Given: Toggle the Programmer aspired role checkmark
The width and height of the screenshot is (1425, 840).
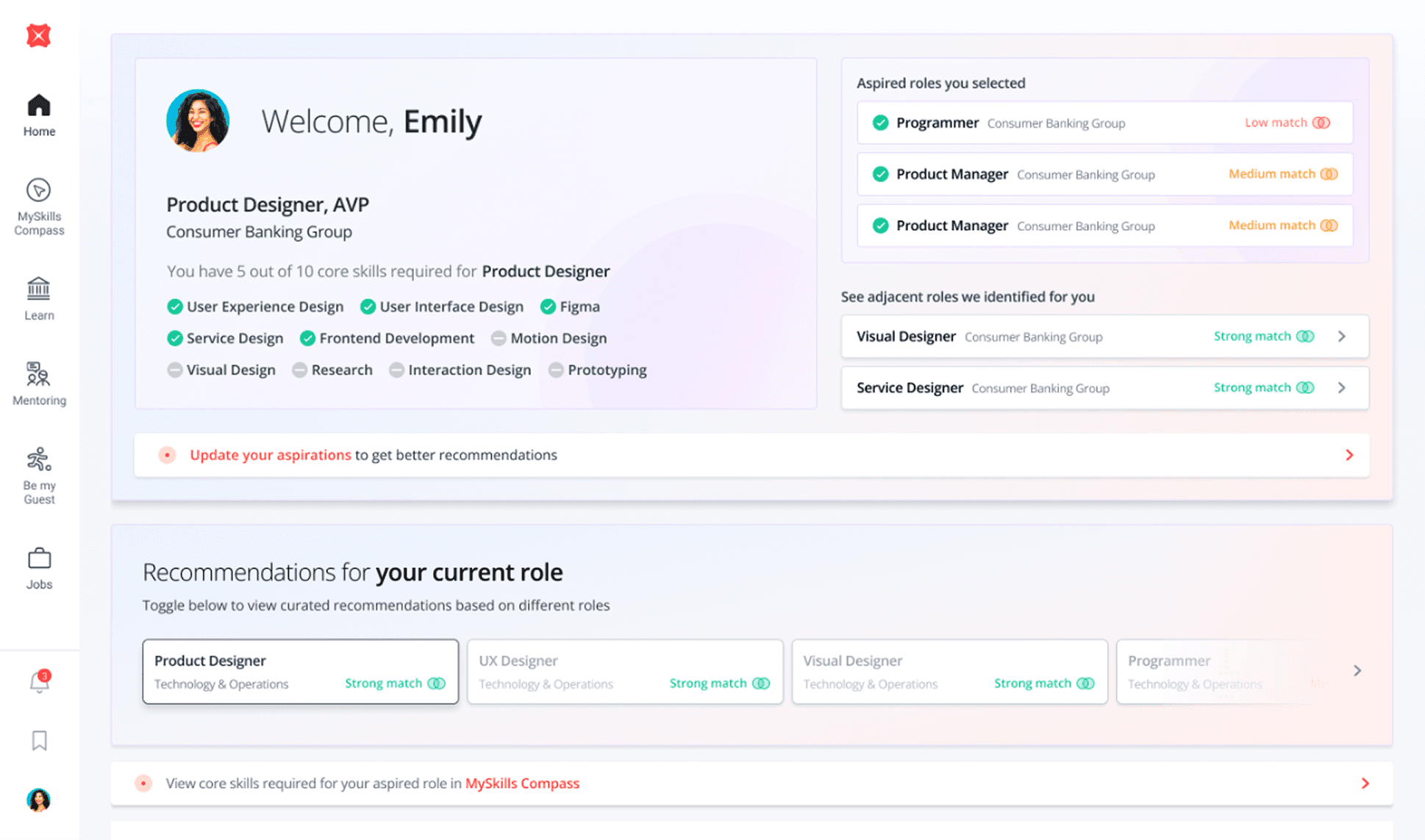Looking at the screenshot, I should (x=880, y=123).
